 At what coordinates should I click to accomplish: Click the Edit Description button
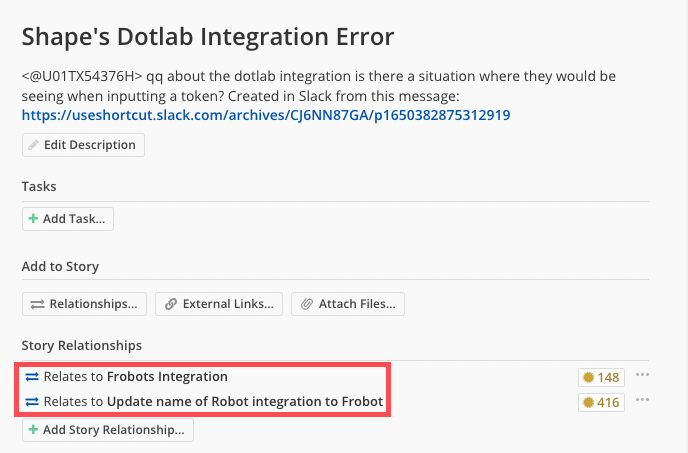pyautogui.click(x=83, y=145)
